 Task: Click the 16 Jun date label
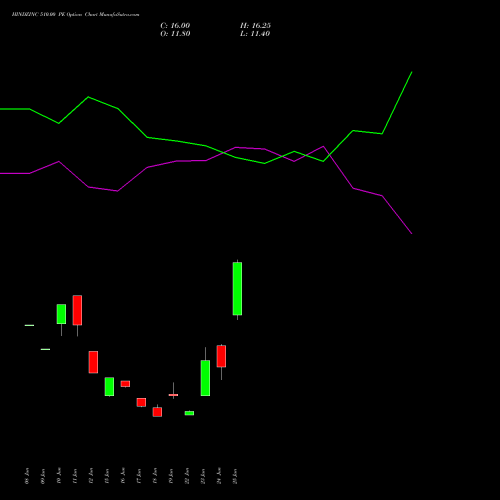coord(123,476)
